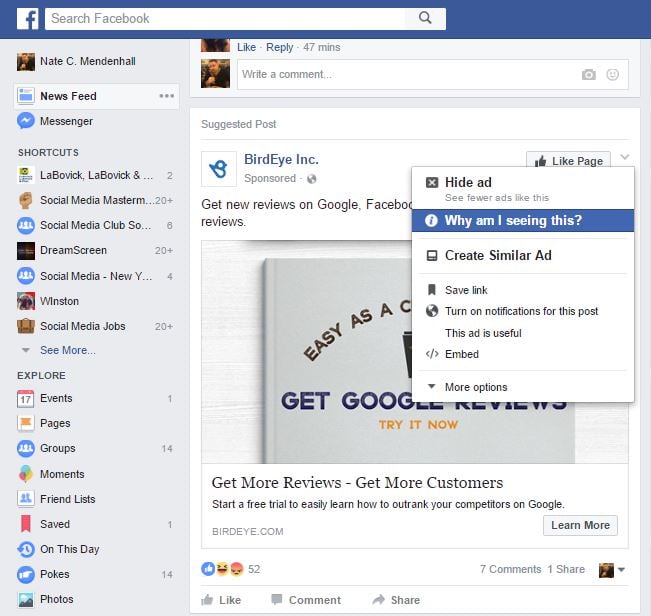
Task: Click the Sponsored label
Action: coord(270,178)
